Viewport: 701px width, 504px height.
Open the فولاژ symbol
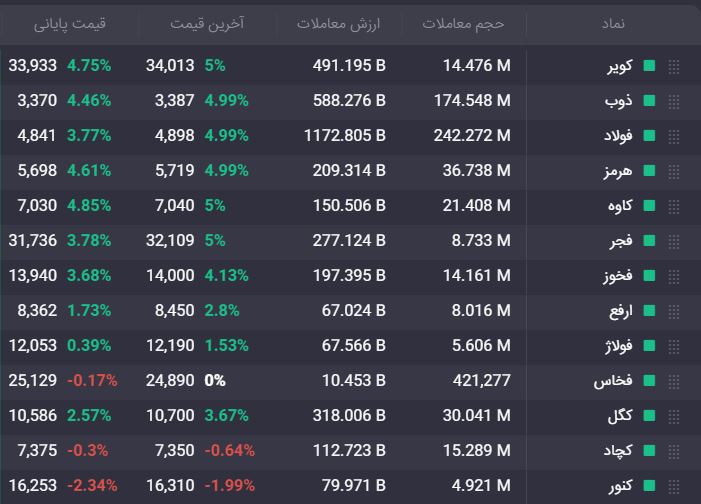tap(618, 346)
